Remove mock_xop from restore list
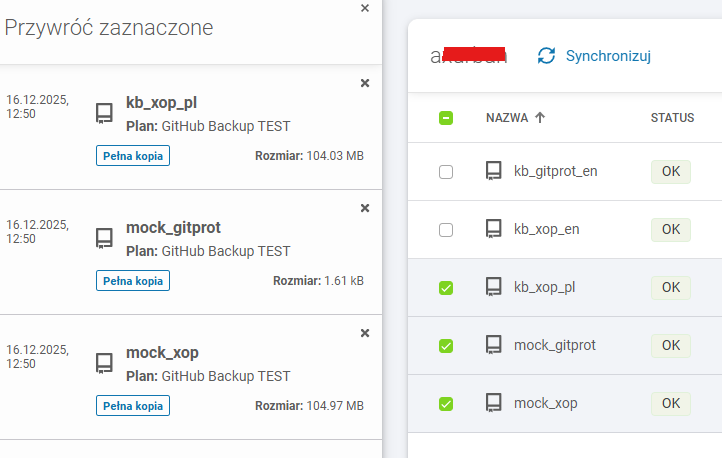Viewport: 722px width, 458px height. coord(365,333)
